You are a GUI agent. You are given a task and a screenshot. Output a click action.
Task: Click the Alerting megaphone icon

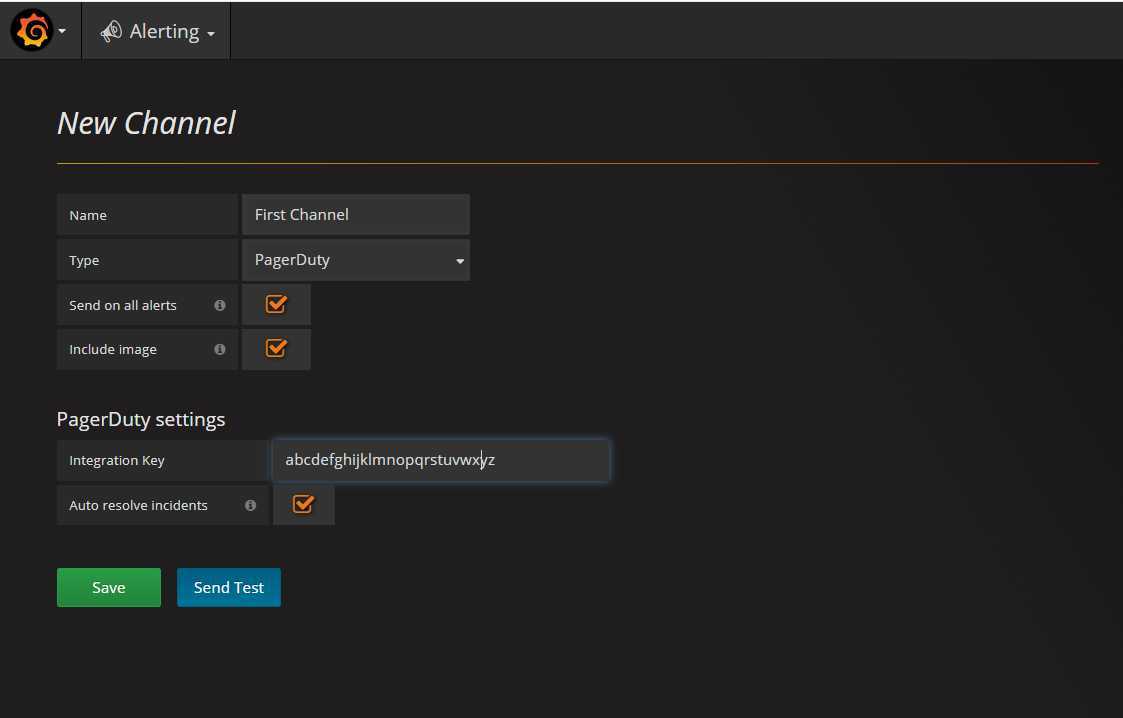coord(111,31)
